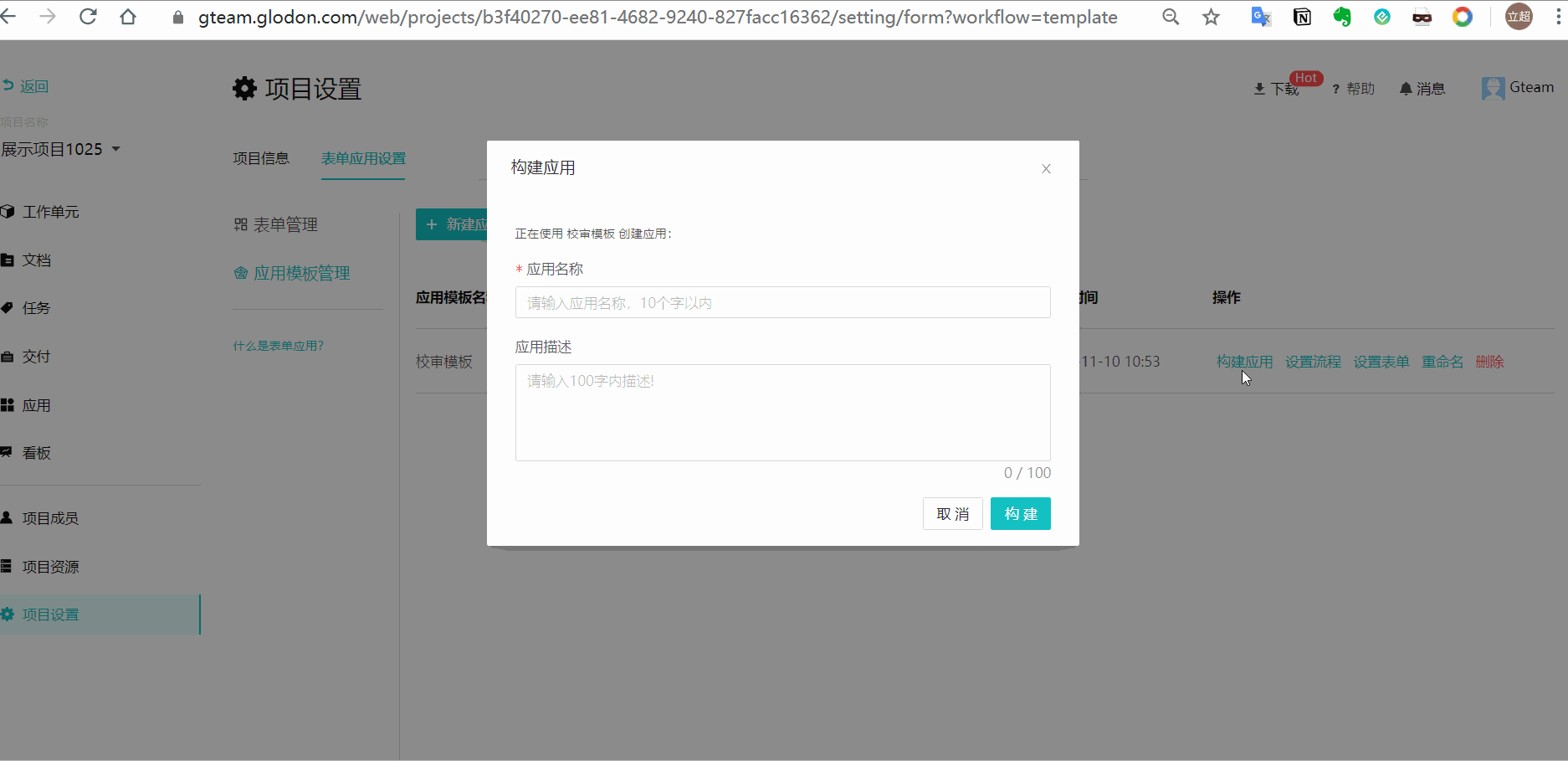Open the colorful ring extension icon
This screenshot has height=761, width=1568.
click(1463, 17)
